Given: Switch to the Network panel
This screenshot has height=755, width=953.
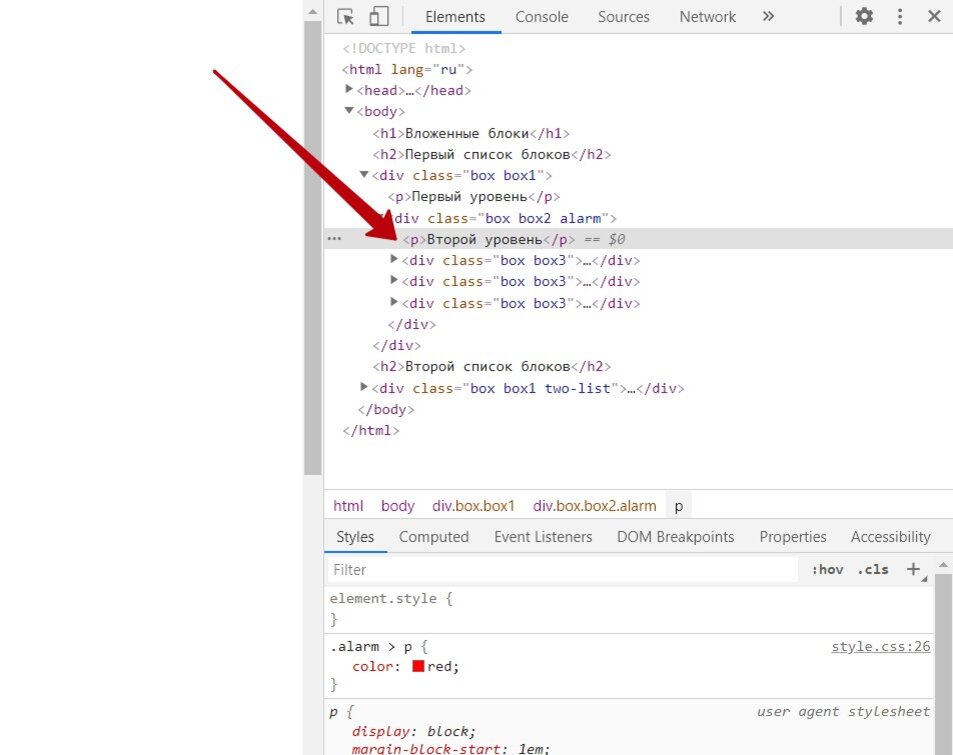Looking at the screenshot, I should tap(707, 16).
